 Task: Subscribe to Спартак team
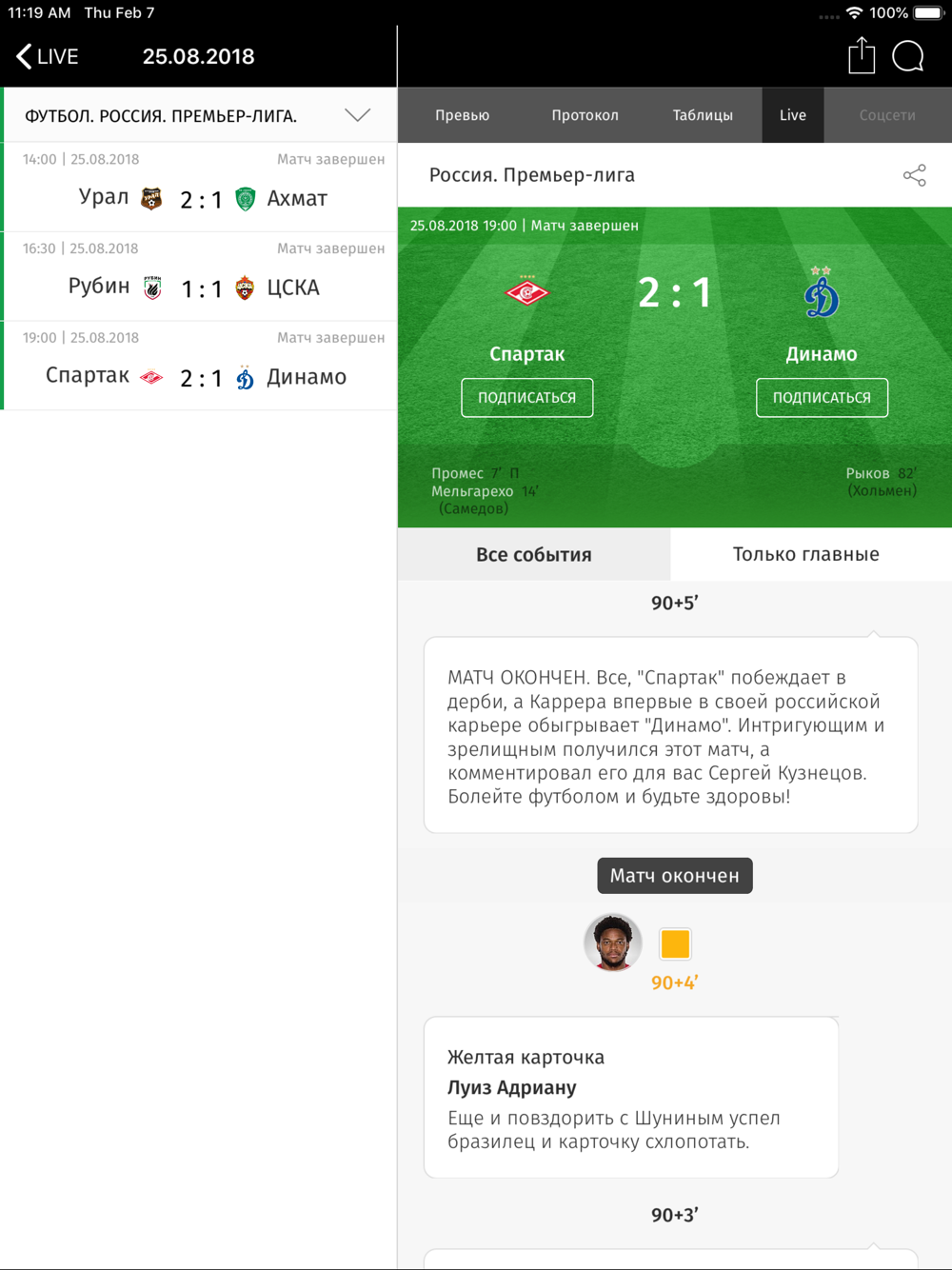pos(526,398)
